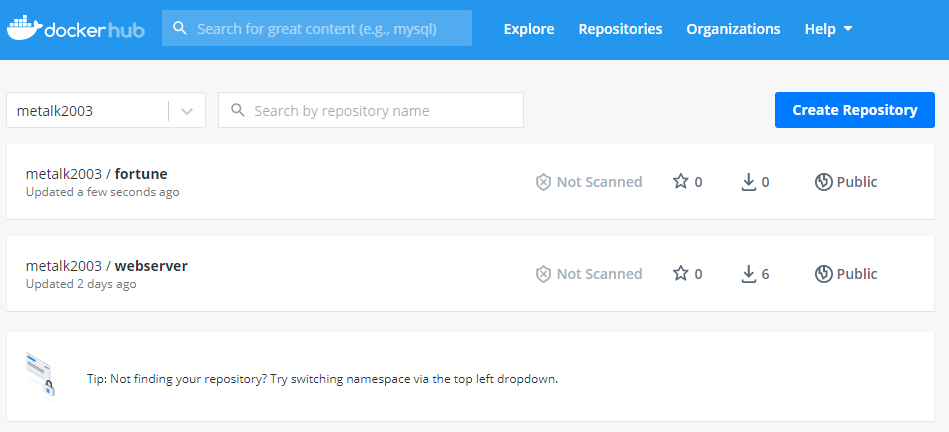
Task: Open the Help menu
Action: pyautogui.click(x=829, y=28)
